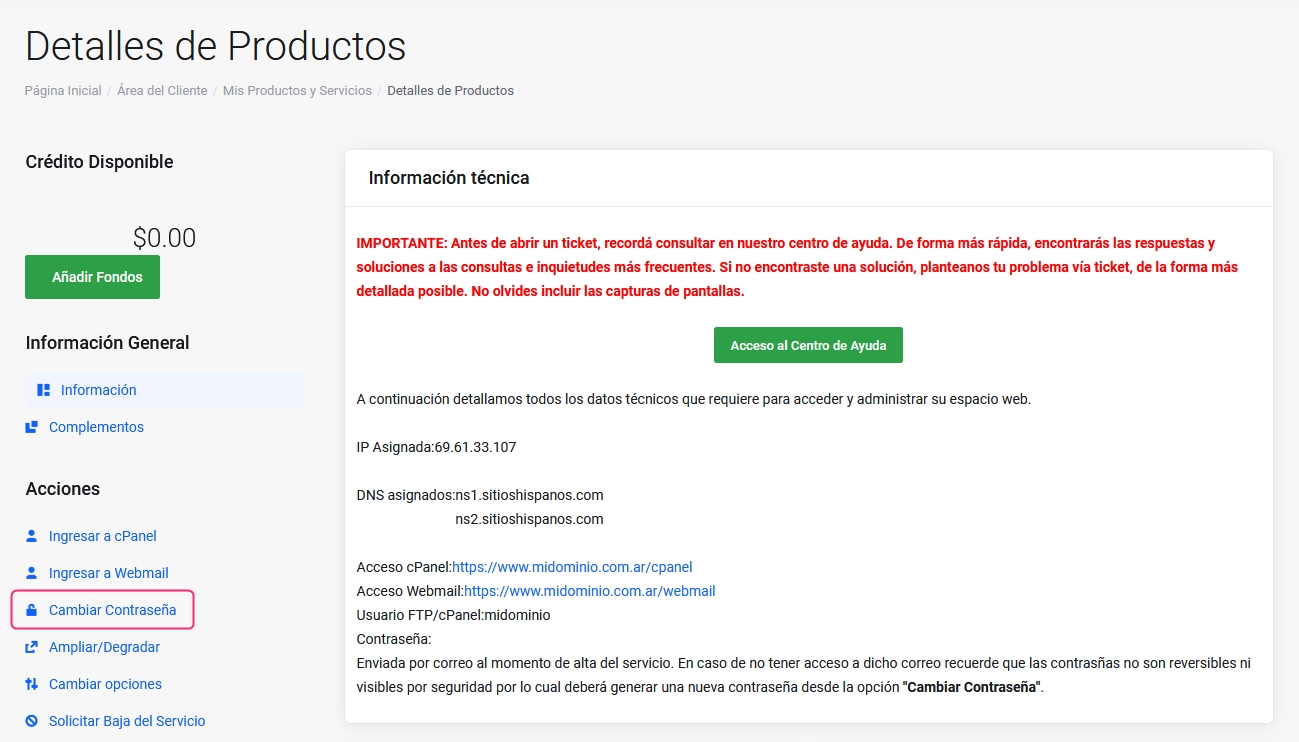The image size is (1299, 742).
Task: Click the Ampliar/Degradar action link
Action: pos(104,647)
